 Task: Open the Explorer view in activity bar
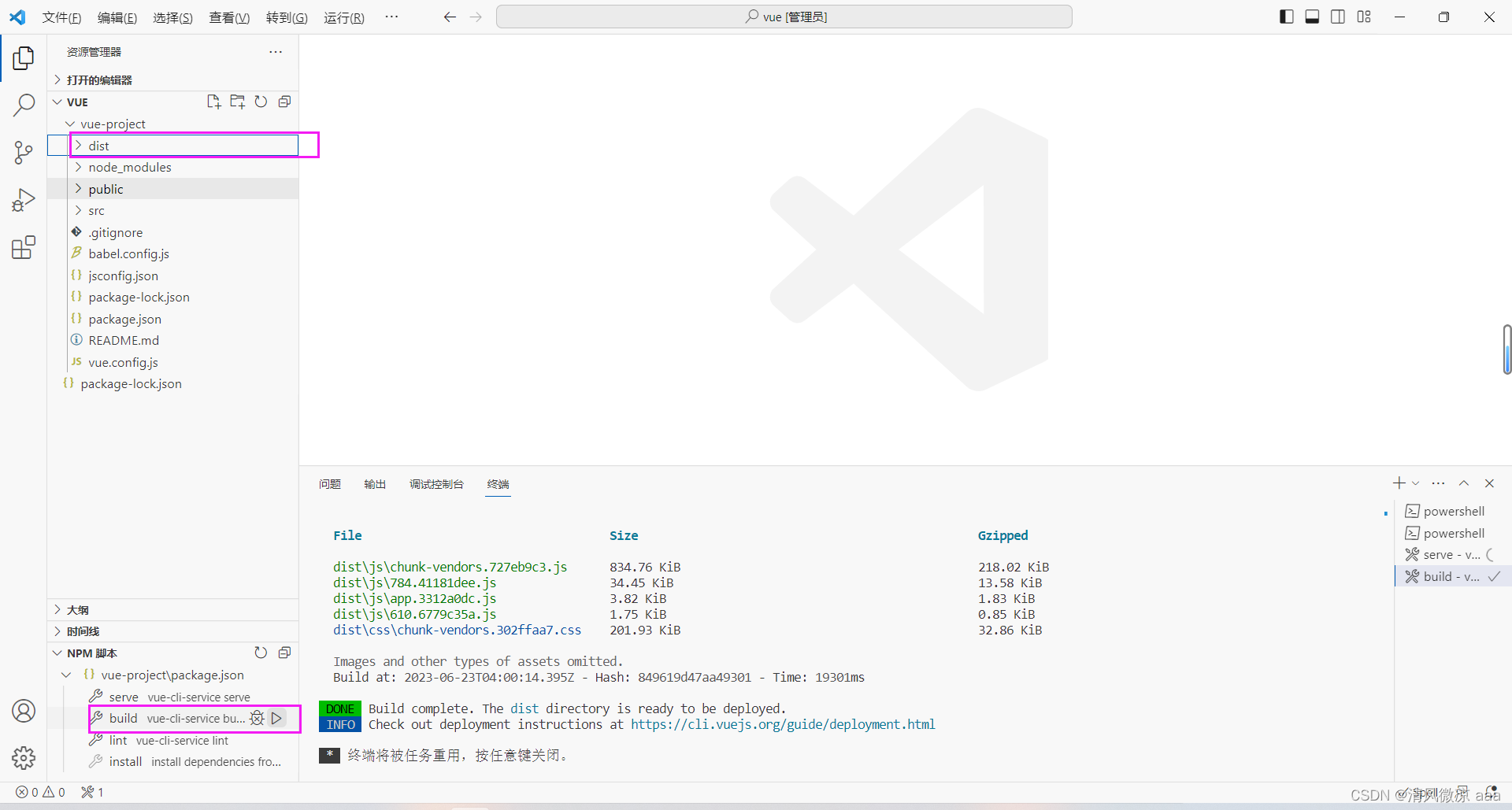pyautogui.click(x=24, y=57)
